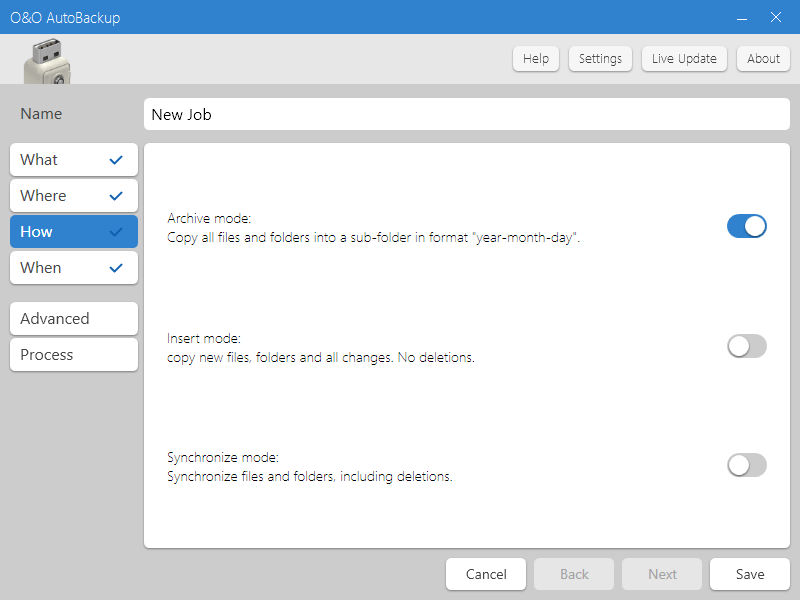The image size is (800, 600).
Task: Open the What step tab
Action: (60, 160)
